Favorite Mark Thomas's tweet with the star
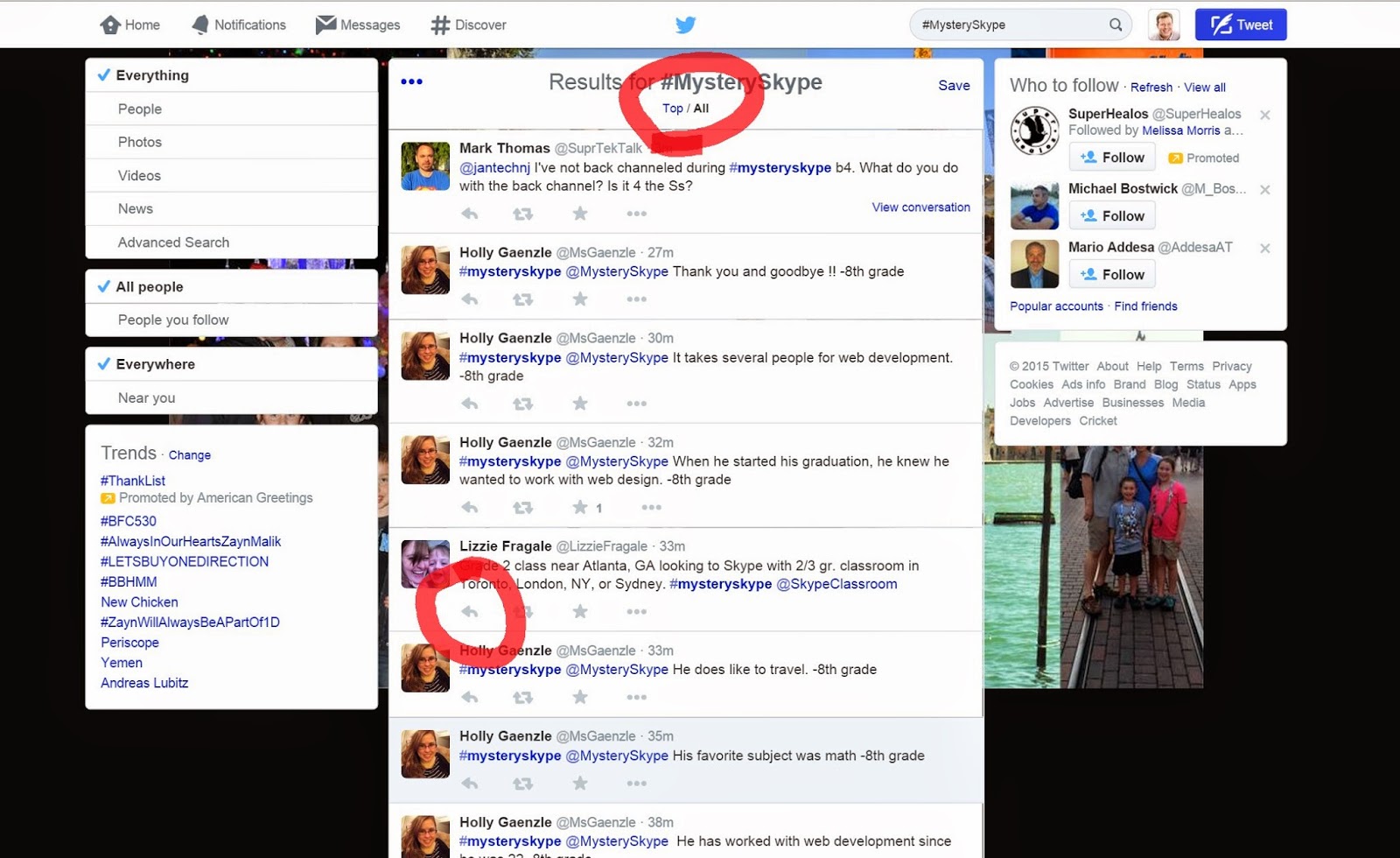 (580, 214)
